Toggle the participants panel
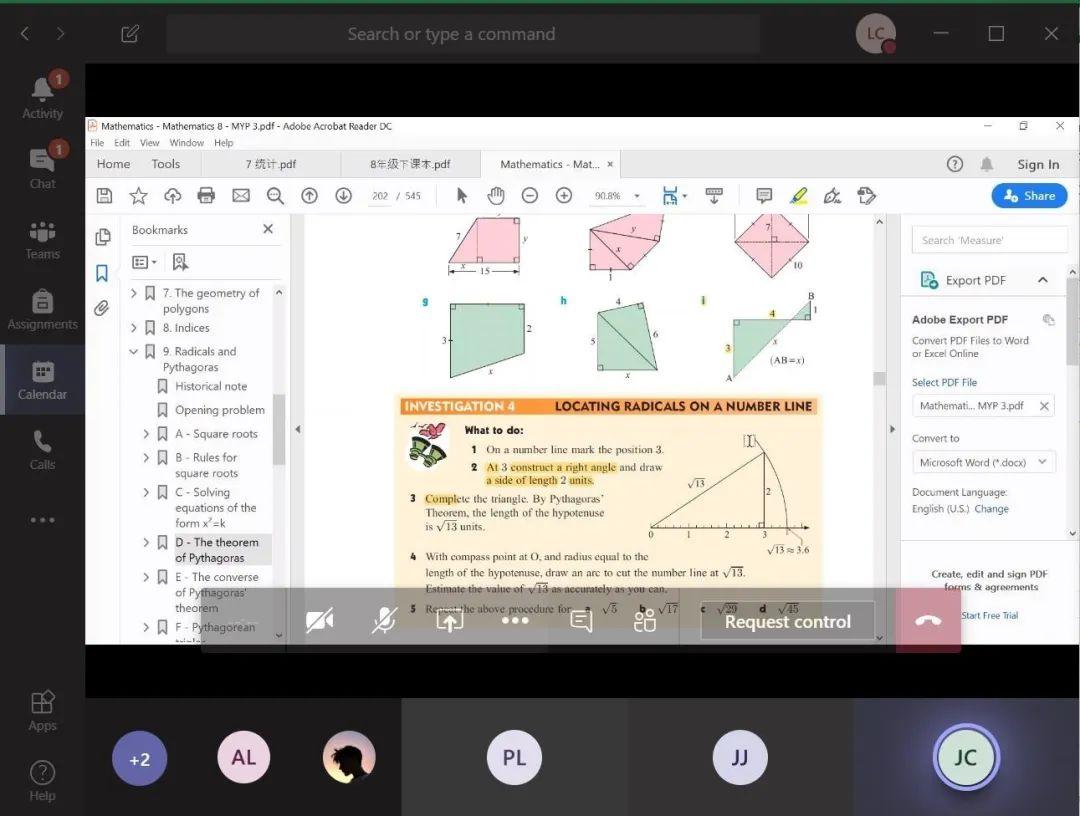The height and width of the screenshot is (816, 1080). pyautogui.click(x=645, y=621)
